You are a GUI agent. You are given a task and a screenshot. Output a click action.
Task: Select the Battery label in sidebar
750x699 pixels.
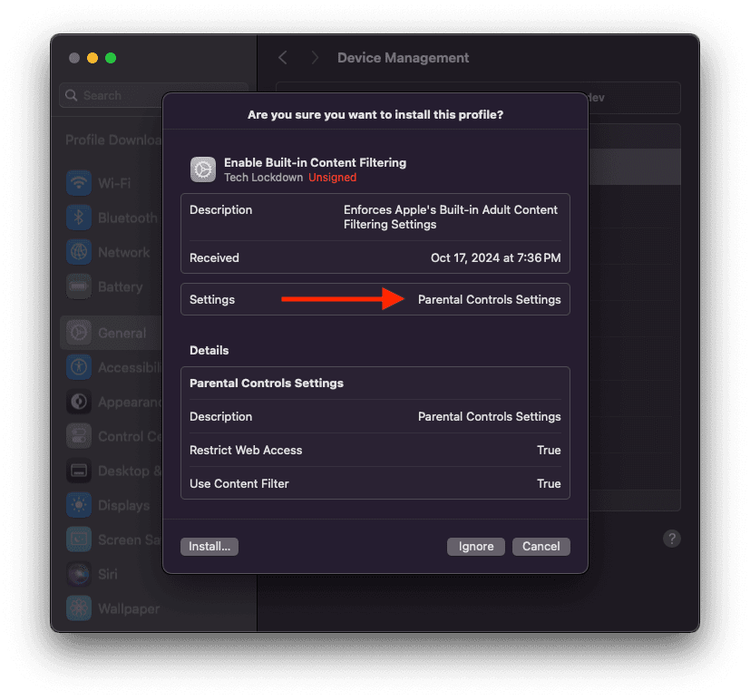tap(121, 287)
